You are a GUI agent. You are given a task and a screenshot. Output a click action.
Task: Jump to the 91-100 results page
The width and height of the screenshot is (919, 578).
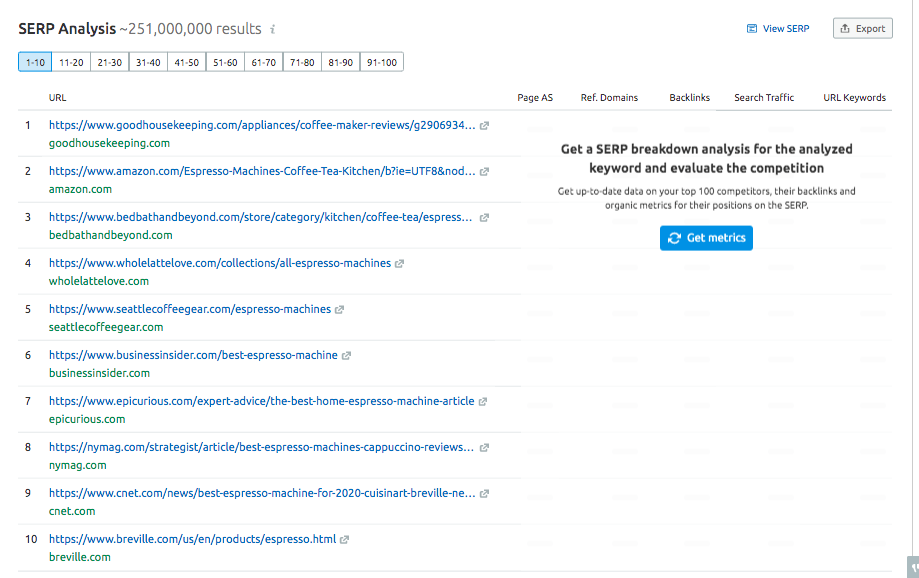tap(382, 62)
